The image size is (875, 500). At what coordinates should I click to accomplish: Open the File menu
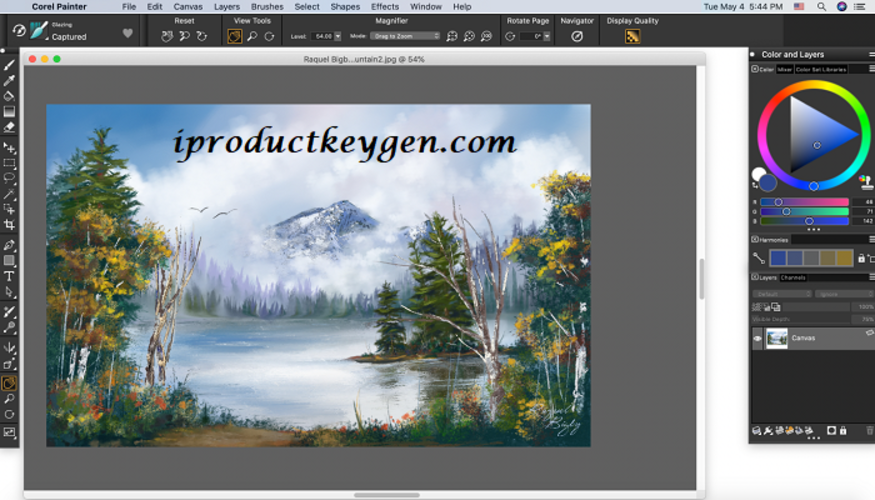click(x=129, y=7)
